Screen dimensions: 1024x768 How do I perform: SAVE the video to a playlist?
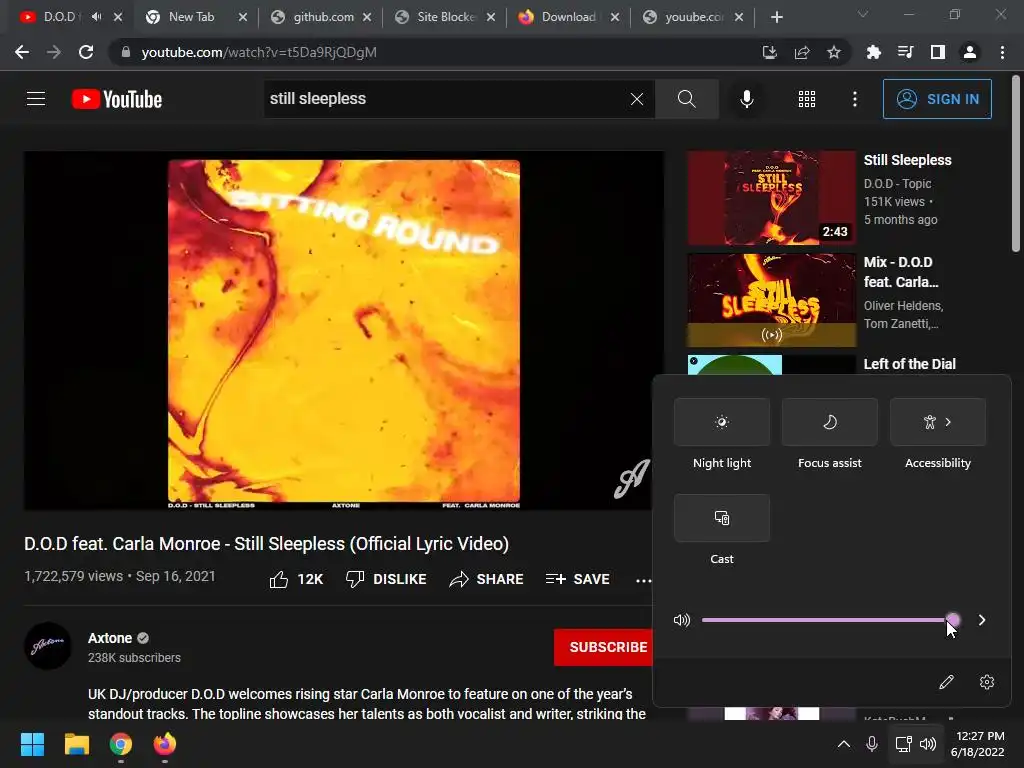[x=577, y=579]
